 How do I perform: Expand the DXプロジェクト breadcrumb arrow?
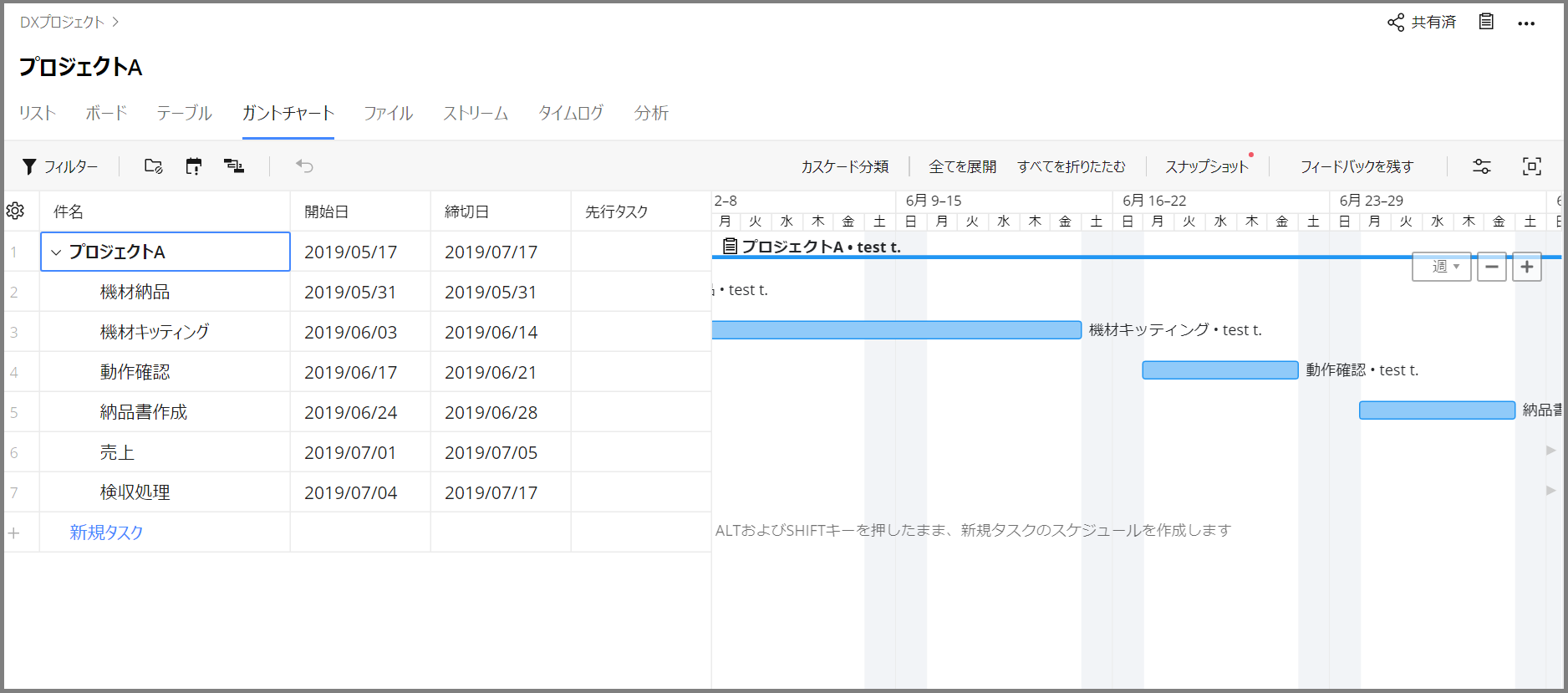click(x=115, y=23)
